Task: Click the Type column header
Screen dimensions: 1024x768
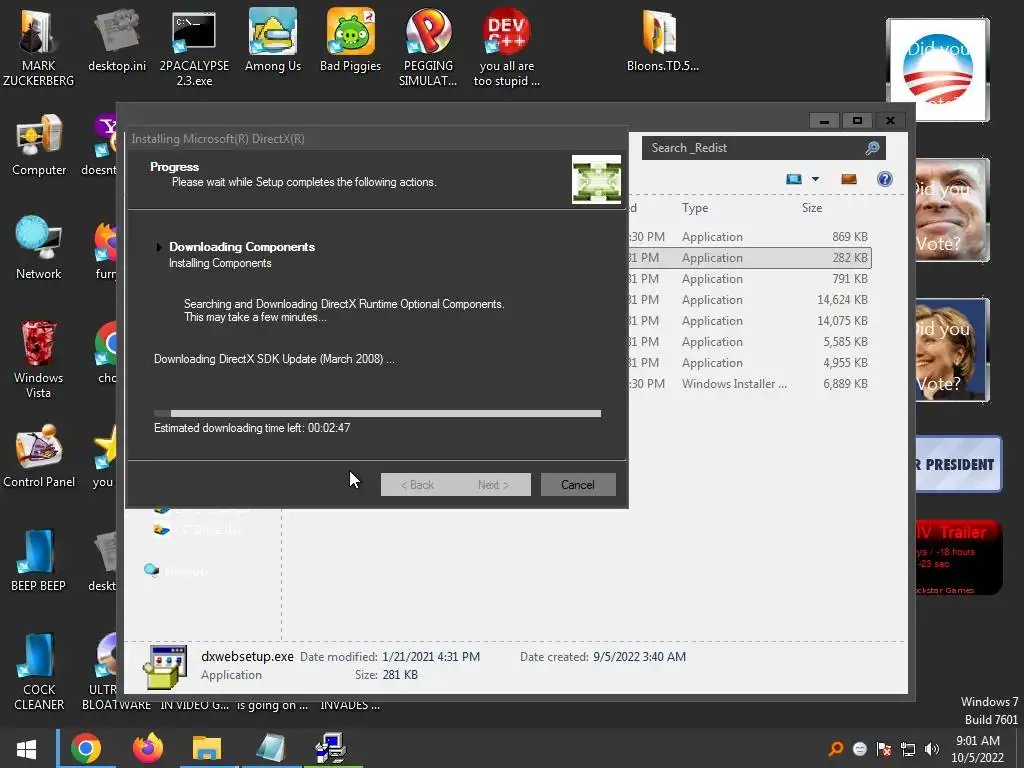Action: coord(695,208)
